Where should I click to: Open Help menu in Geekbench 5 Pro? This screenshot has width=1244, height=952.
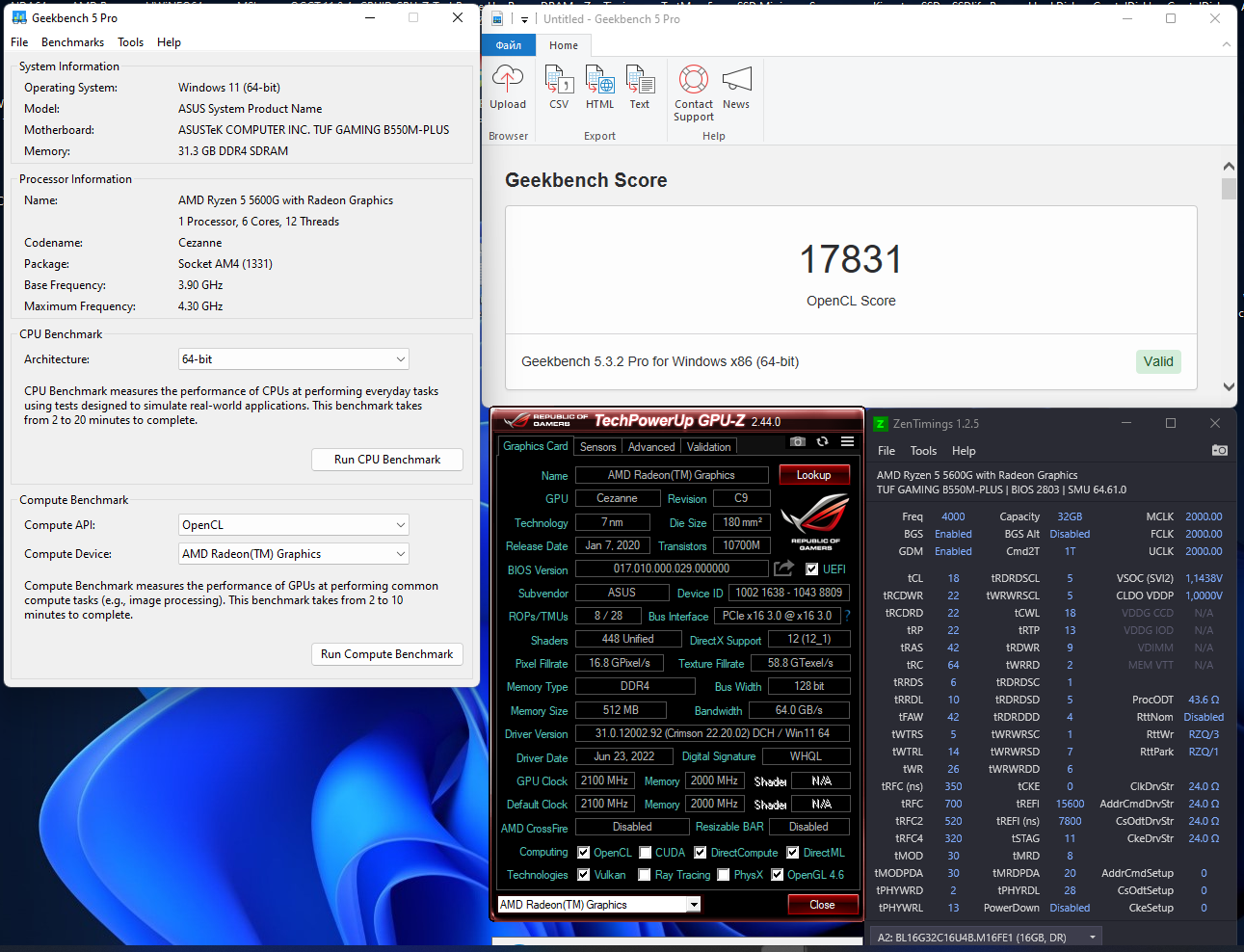point(169,42)
